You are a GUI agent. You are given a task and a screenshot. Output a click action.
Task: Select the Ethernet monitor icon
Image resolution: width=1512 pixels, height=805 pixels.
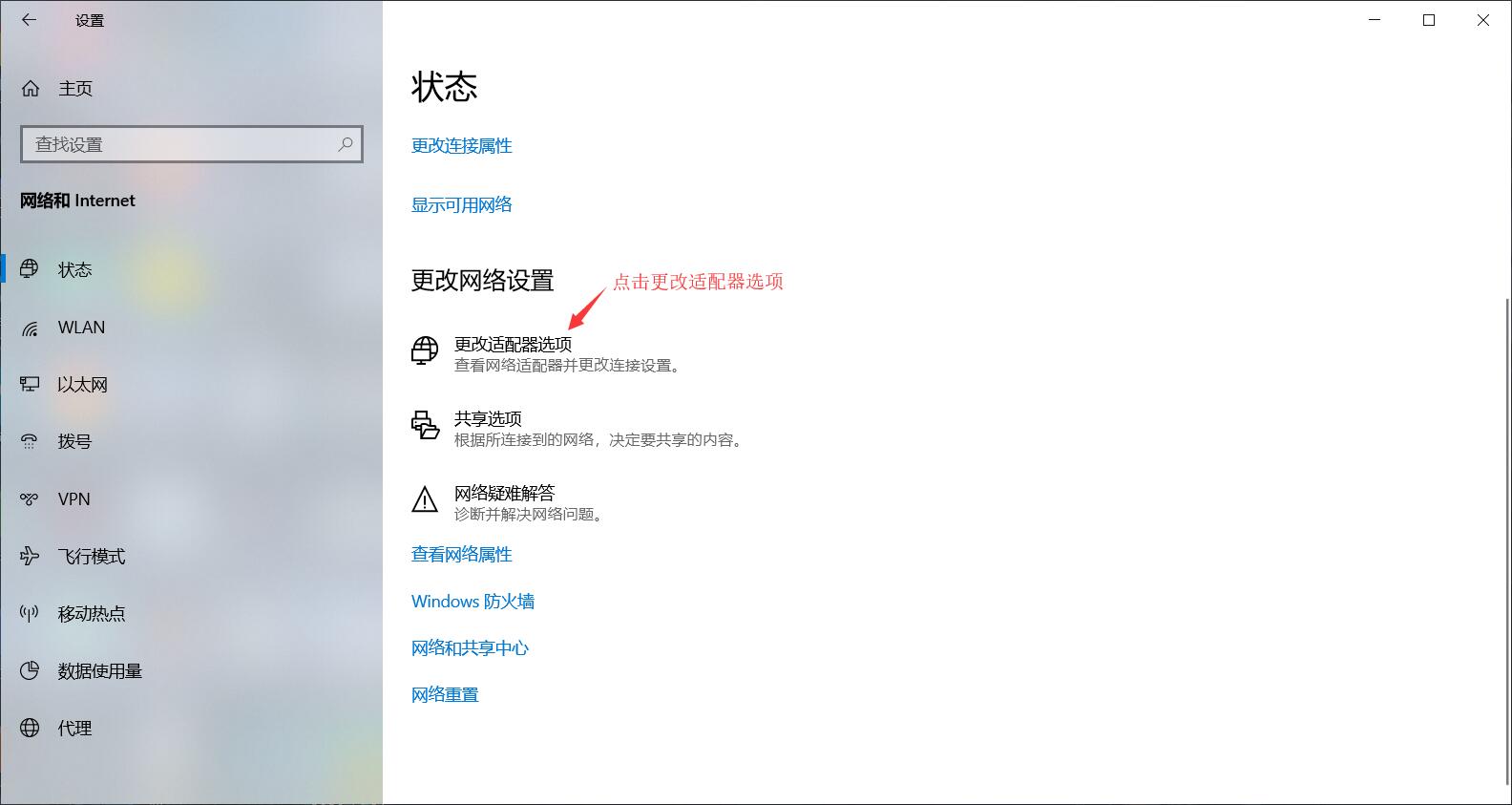pos(30,384)
